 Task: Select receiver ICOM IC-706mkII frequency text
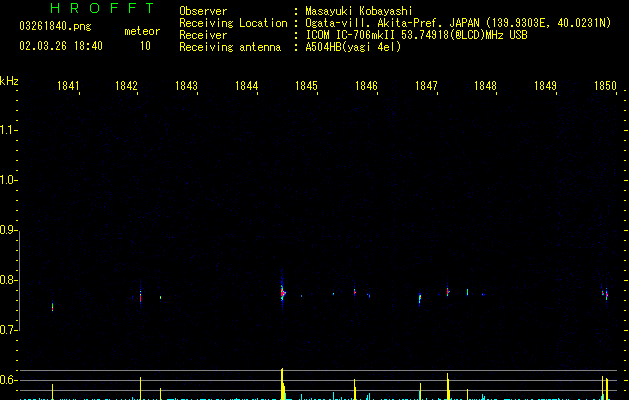tap(416, 35)
